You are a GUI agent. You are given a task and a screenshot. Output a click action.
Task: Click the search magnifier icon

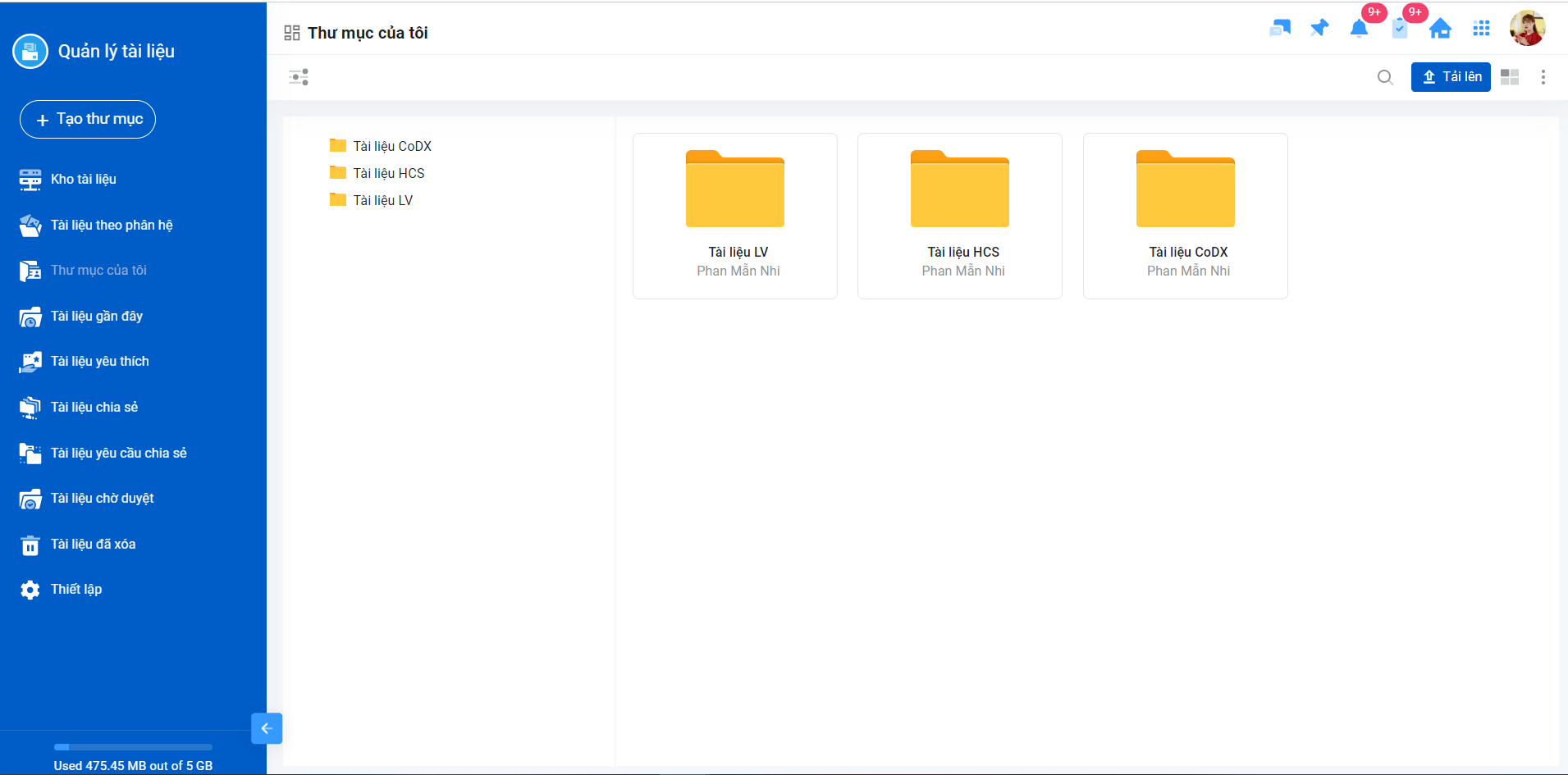coord(1385,77)
